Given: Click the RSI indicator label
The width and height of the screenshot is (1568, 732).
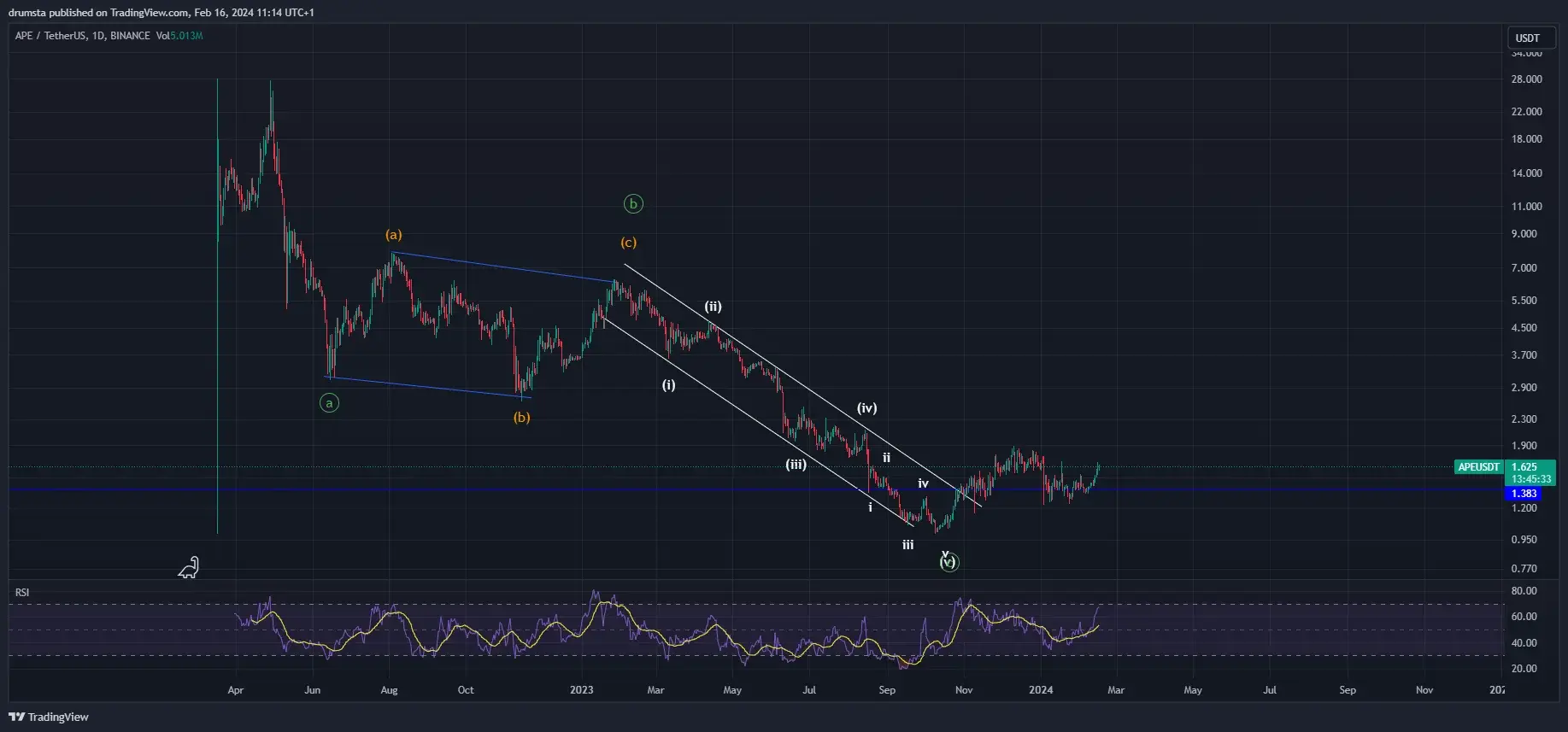Looking at the screenshot, I should click(22, 592).
